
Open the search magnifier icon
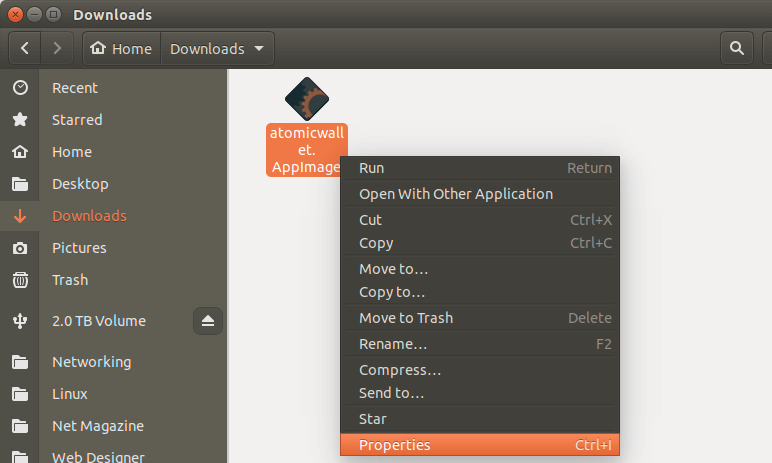click(737, 48)
